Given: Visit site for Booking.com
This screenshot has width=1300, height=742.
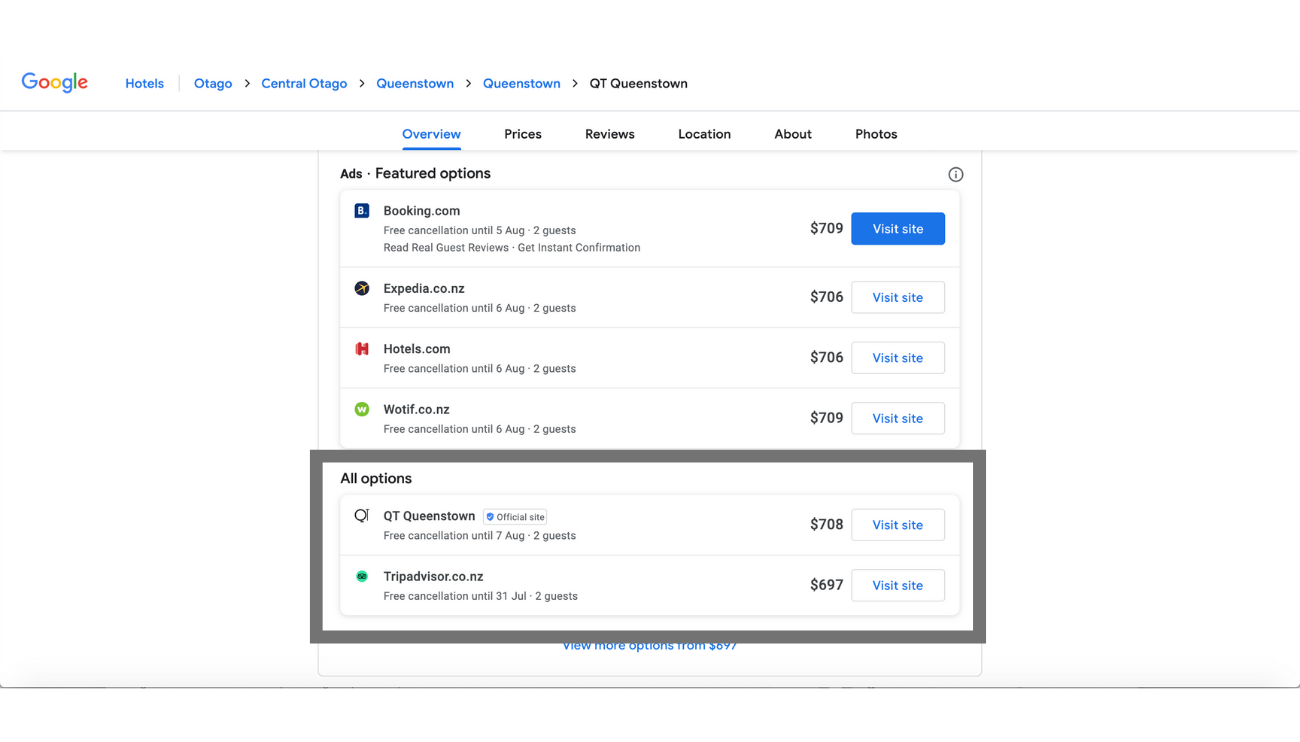Looking at the screenshot, I should 898,229.
